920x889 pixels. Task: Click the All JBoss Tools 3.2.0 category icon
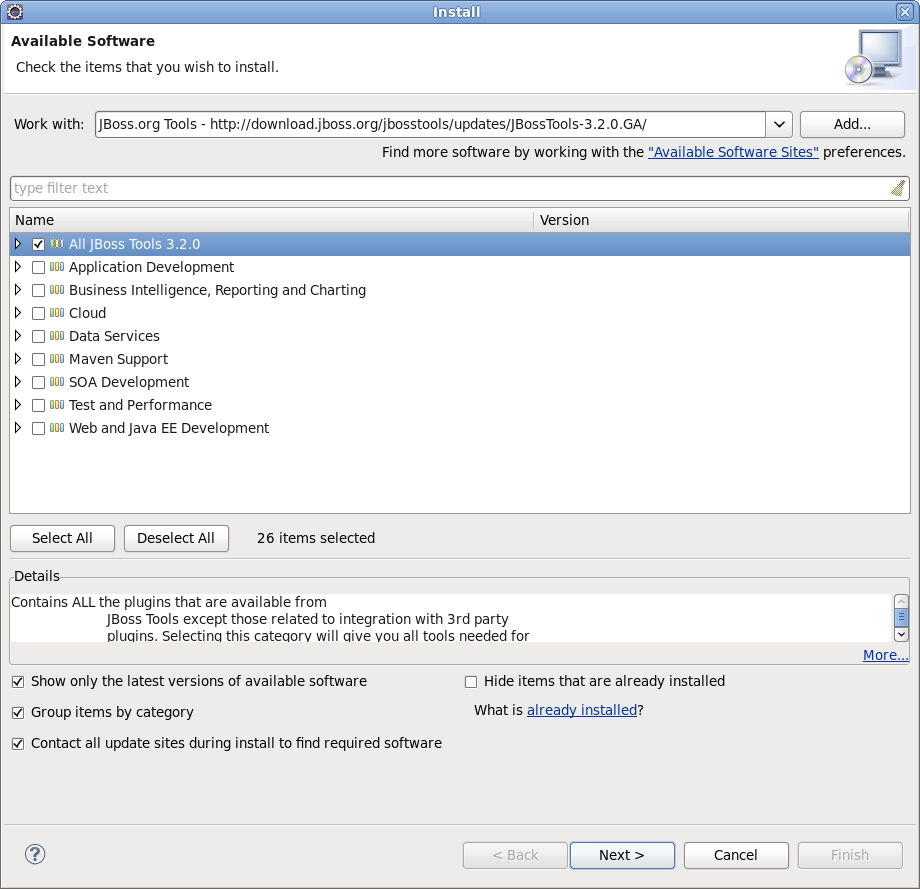point(56,243)
